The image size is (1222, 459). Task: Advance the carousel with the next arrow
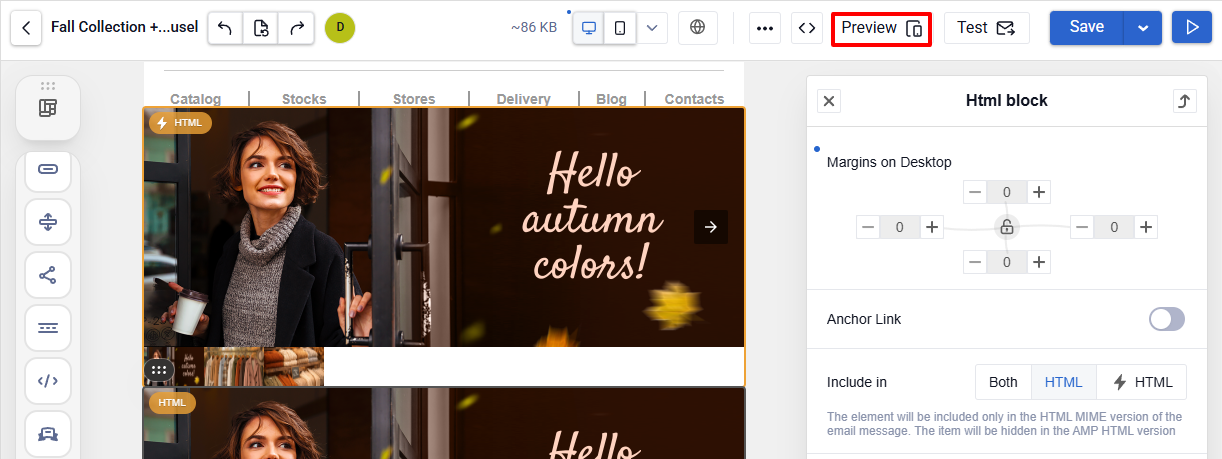coord(711,227)
